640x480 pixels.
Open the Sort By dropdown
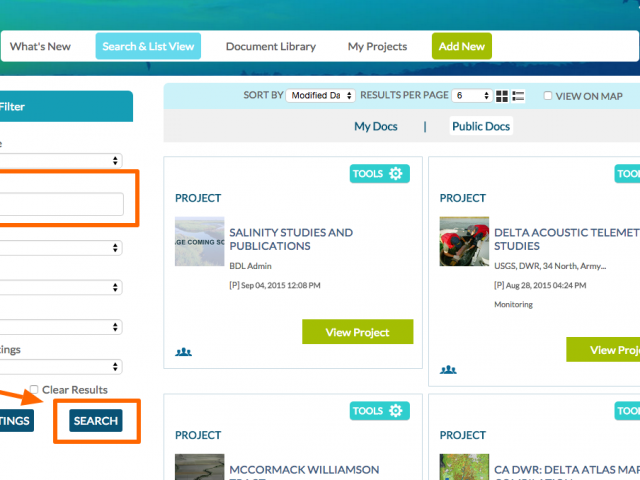pos(320,96)
